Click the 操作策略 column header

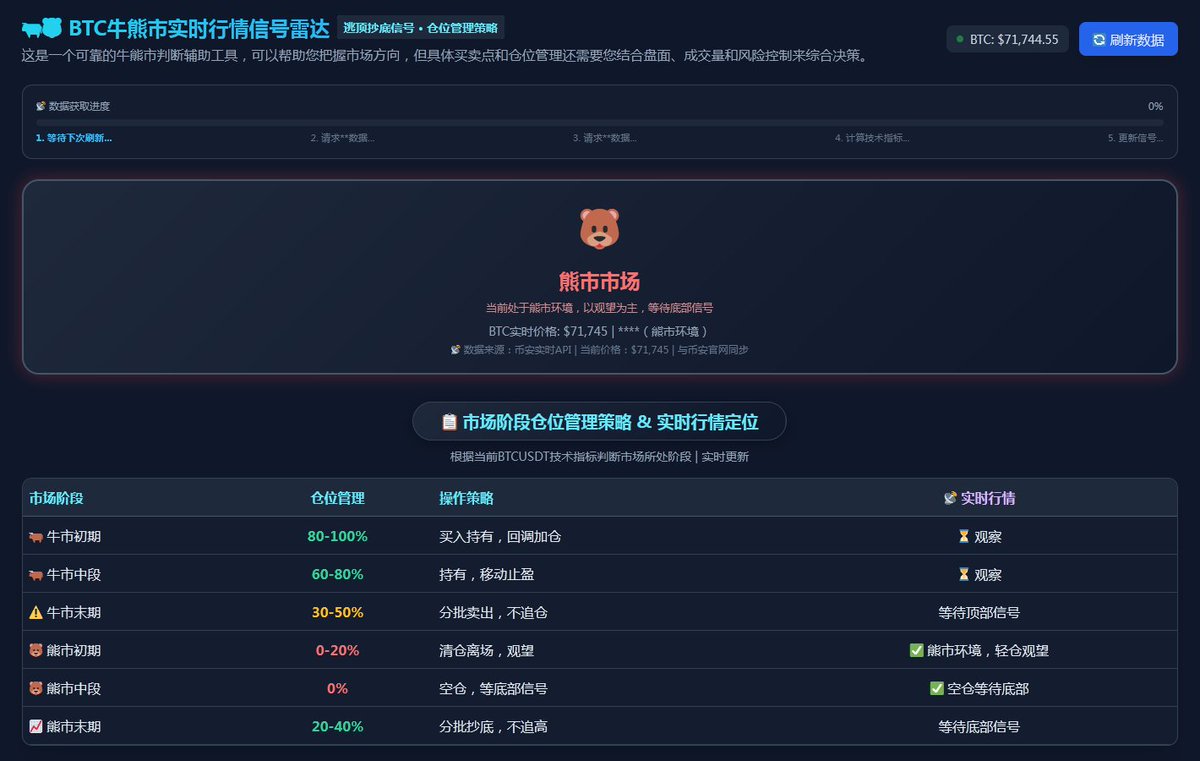(x=466, y=498)
